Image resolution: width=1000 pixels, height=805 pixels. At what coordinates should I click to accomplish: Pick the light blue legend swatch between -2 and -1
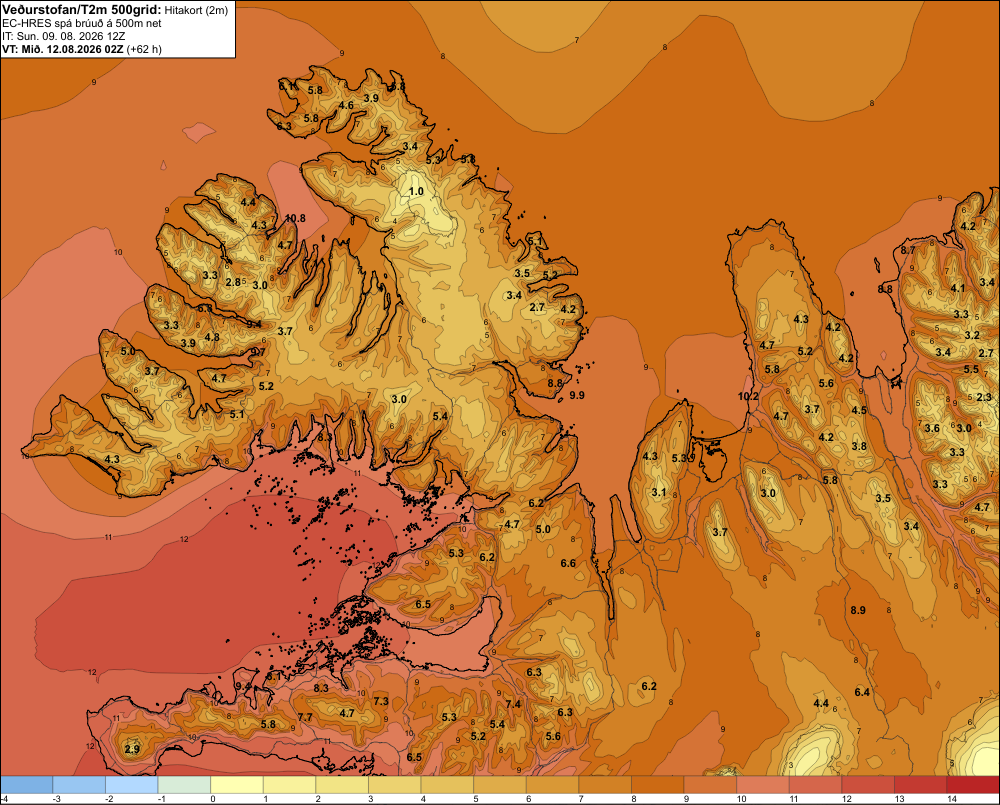(x=131, y=785)
